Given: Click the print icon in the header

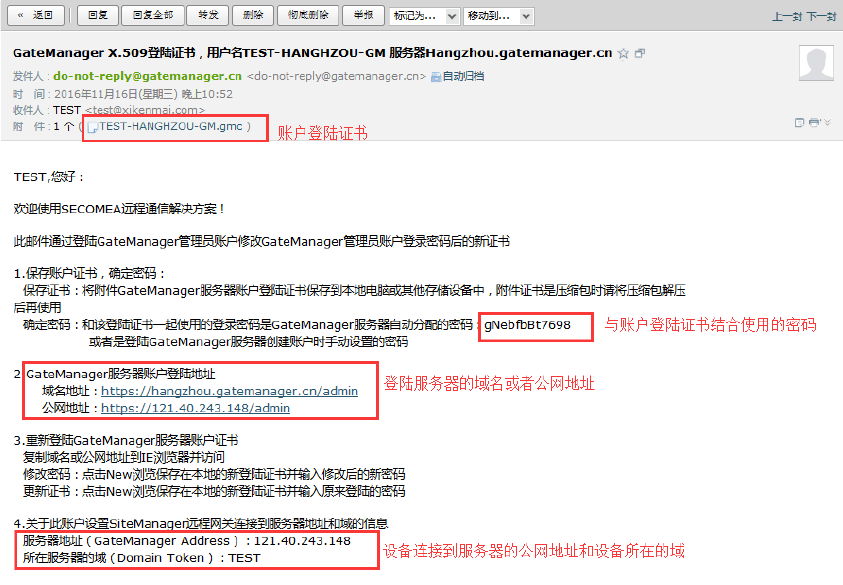Looking at the screenshot, I should click(814, 123).
